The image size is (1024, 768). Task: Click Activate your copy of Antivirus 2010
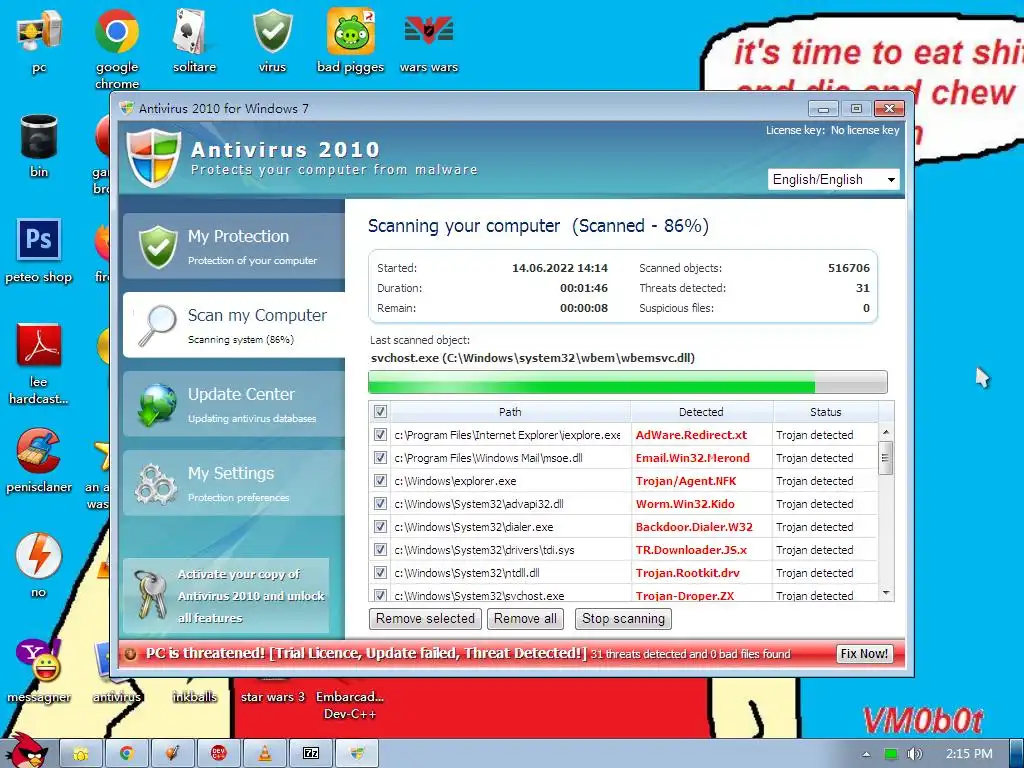[x=226, y=596]
